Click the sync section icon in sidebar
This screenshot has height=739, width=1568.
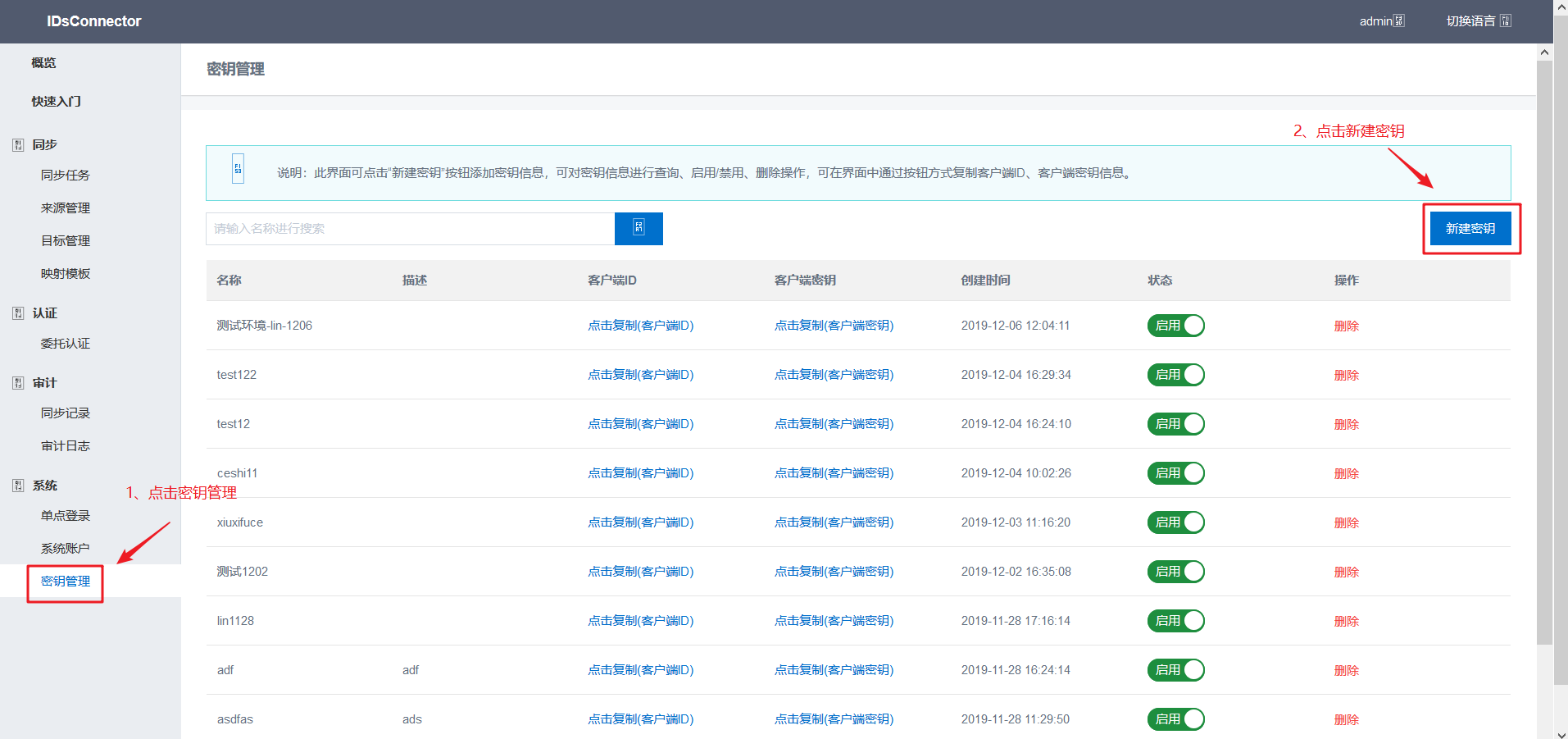tap(18, 145)
